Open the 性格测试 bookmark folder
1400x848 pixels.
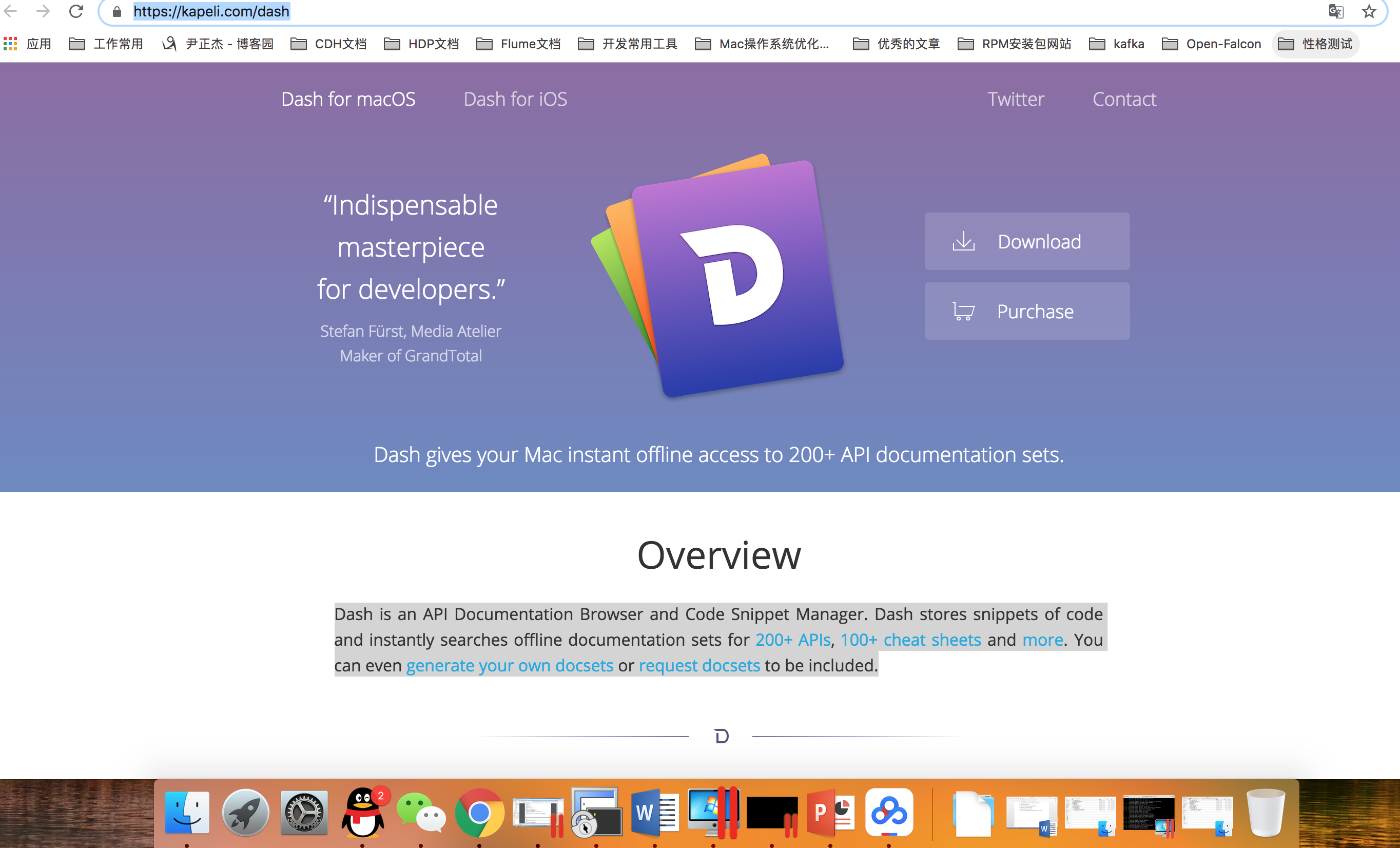(x=1315, y=44)
